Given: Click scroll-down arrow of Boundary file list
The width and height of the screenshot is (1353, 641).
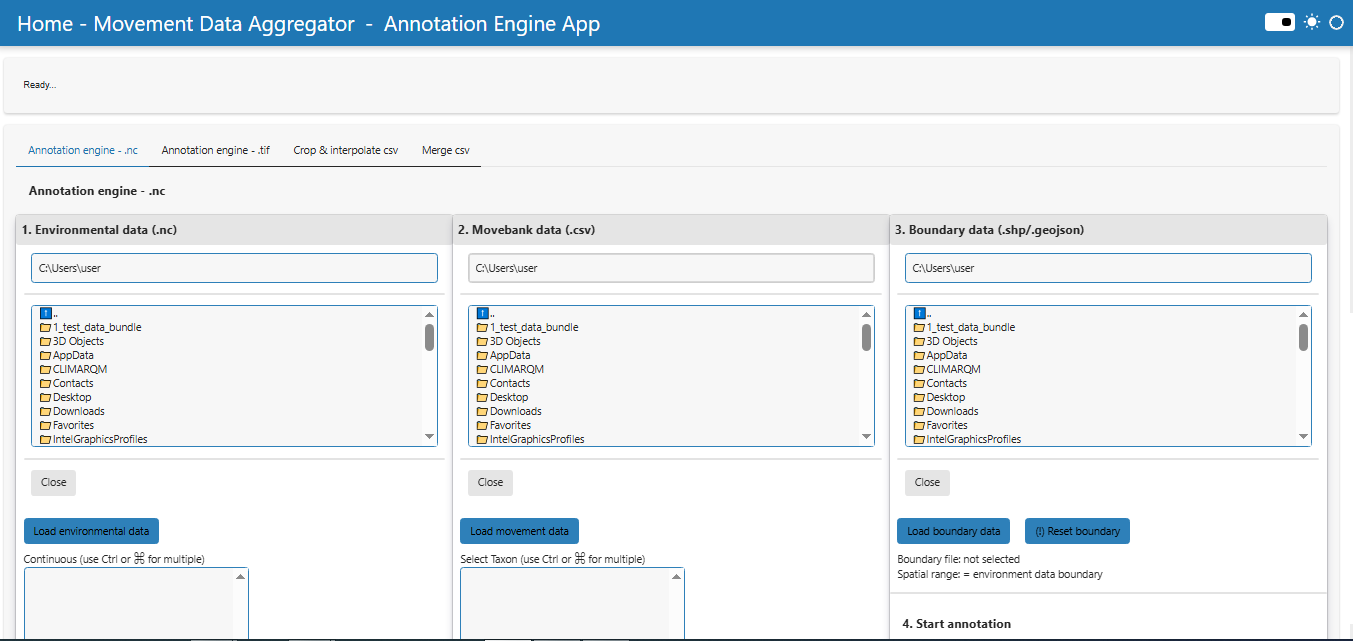Looking at the screenshot, I should tap(1303, 437).
